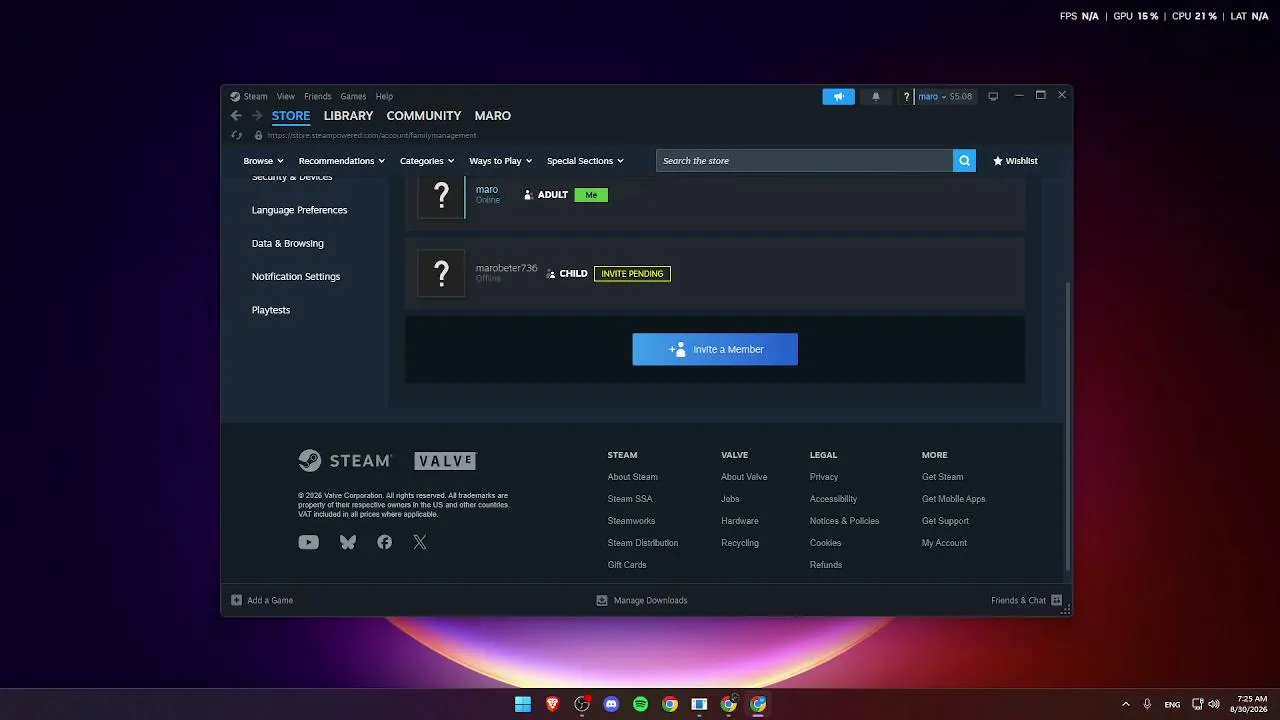
Task: Click the Invite a Member button
Action: (x=715, y=349)
